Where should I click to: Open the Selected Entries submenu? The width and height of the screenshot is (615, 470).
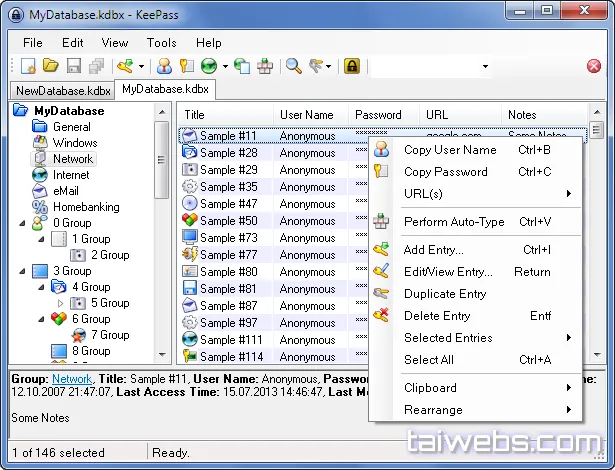point(476,338)
